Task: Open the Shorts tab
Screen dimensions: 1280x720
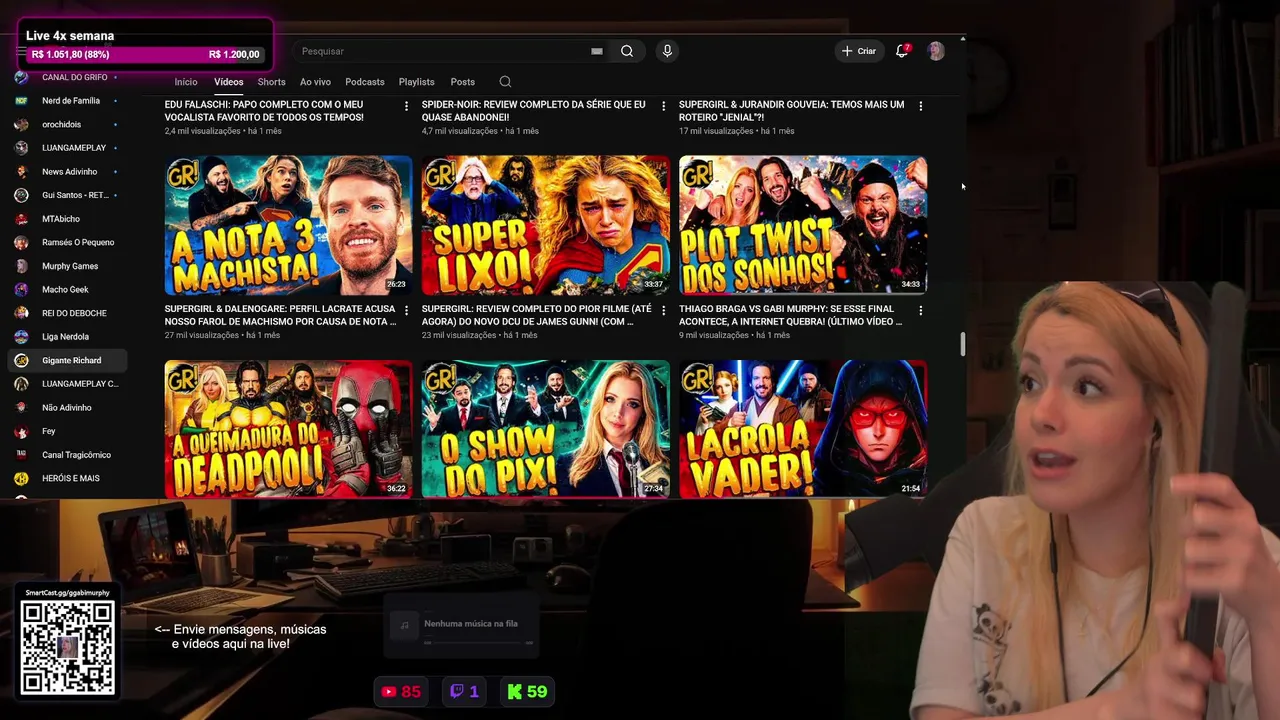Action: click(x=271, y=82)
